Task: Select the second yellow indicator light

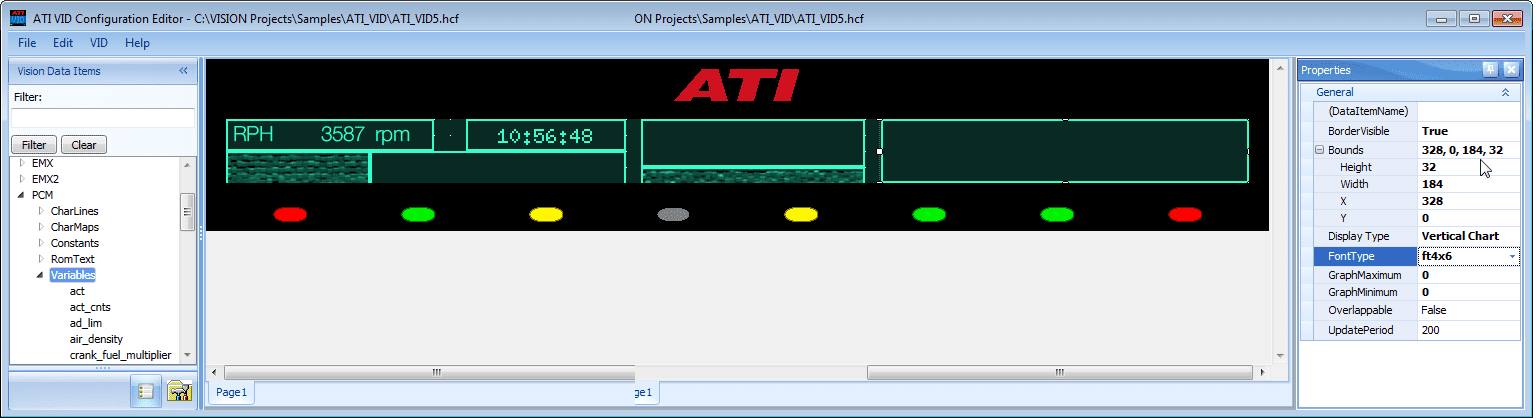Action: tap(802, 214)
